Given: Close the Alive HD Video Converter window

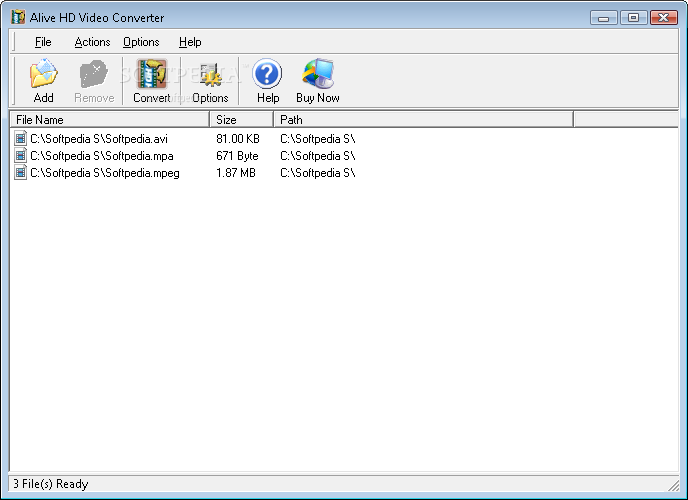Looking at the screenshot, I should tap(663, 18).
